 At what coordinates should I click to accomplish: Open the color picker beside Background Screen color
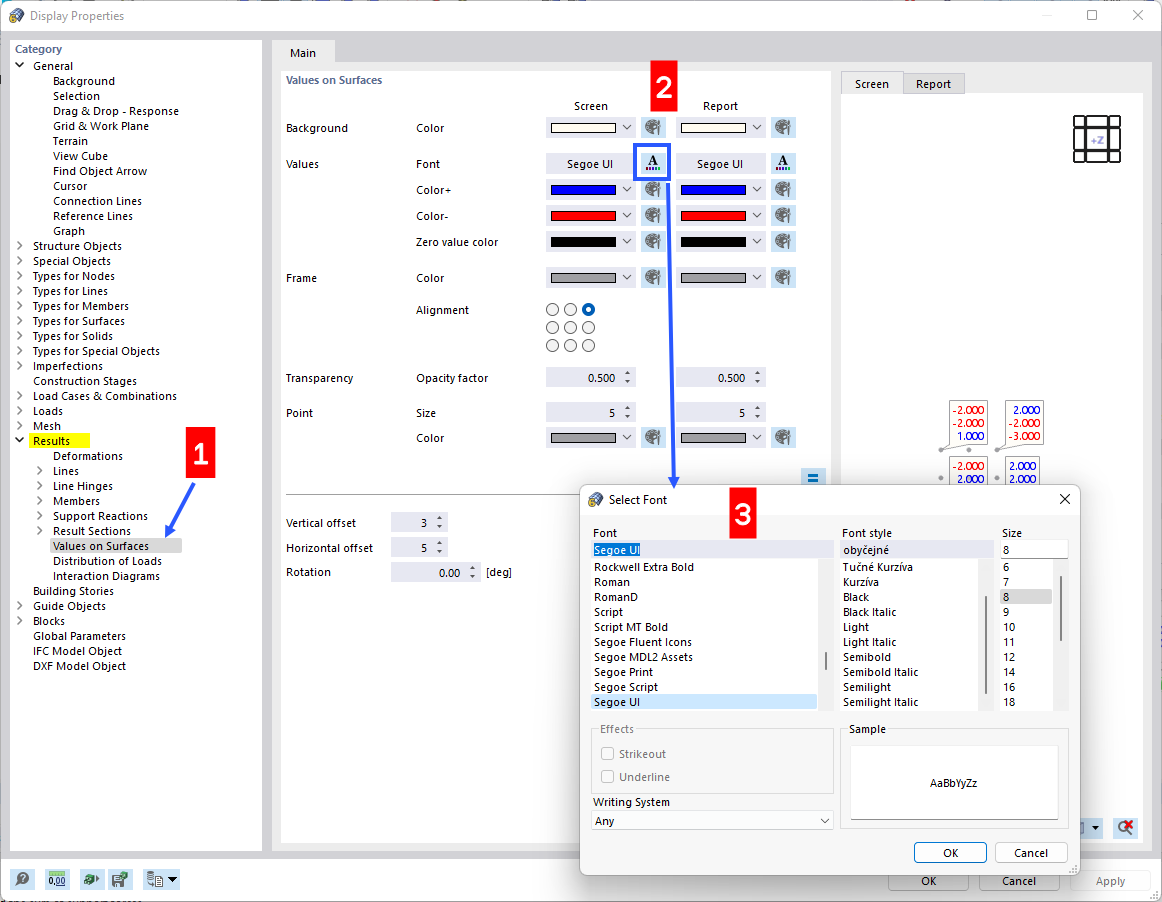(653, 127)
